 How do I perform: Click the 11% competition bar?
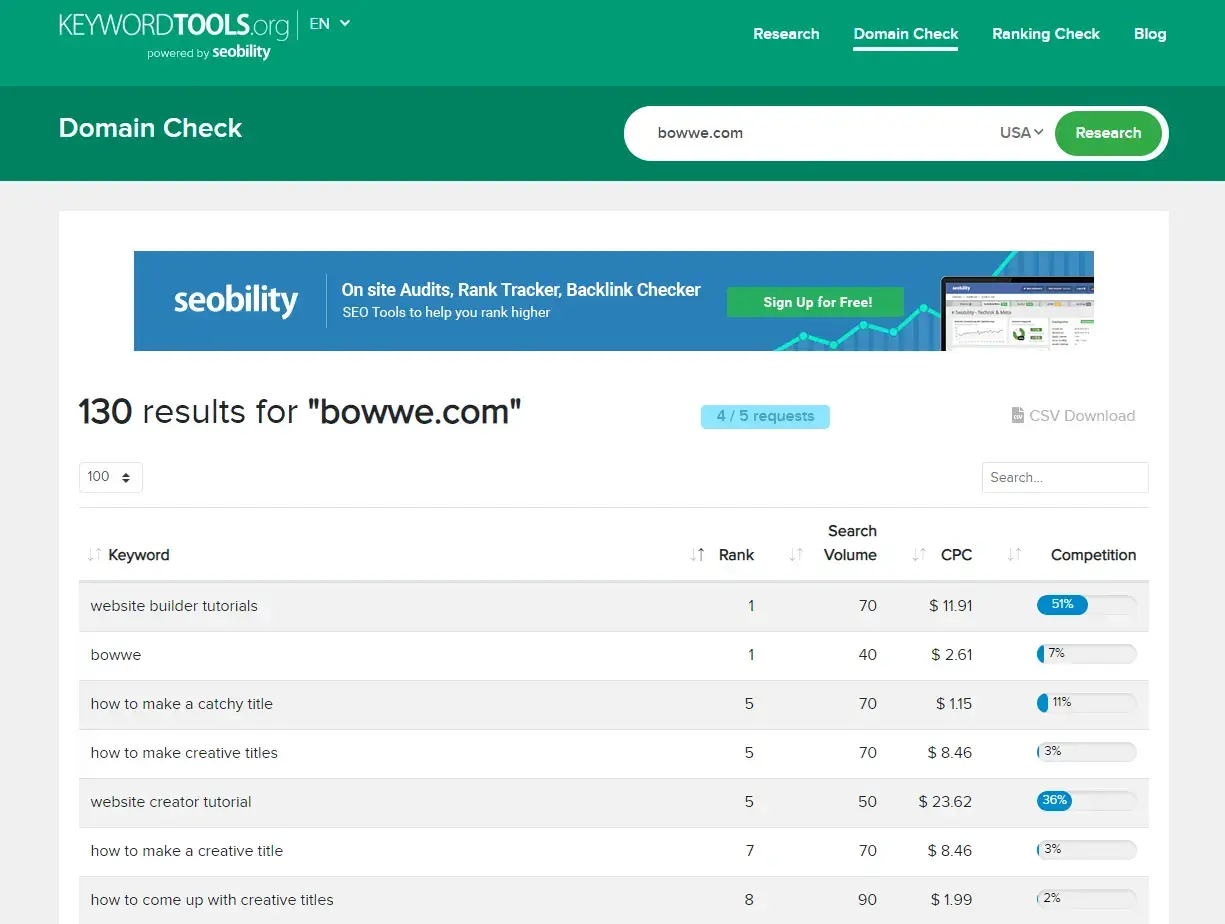pyautogui.click(x=1087, y=703)
